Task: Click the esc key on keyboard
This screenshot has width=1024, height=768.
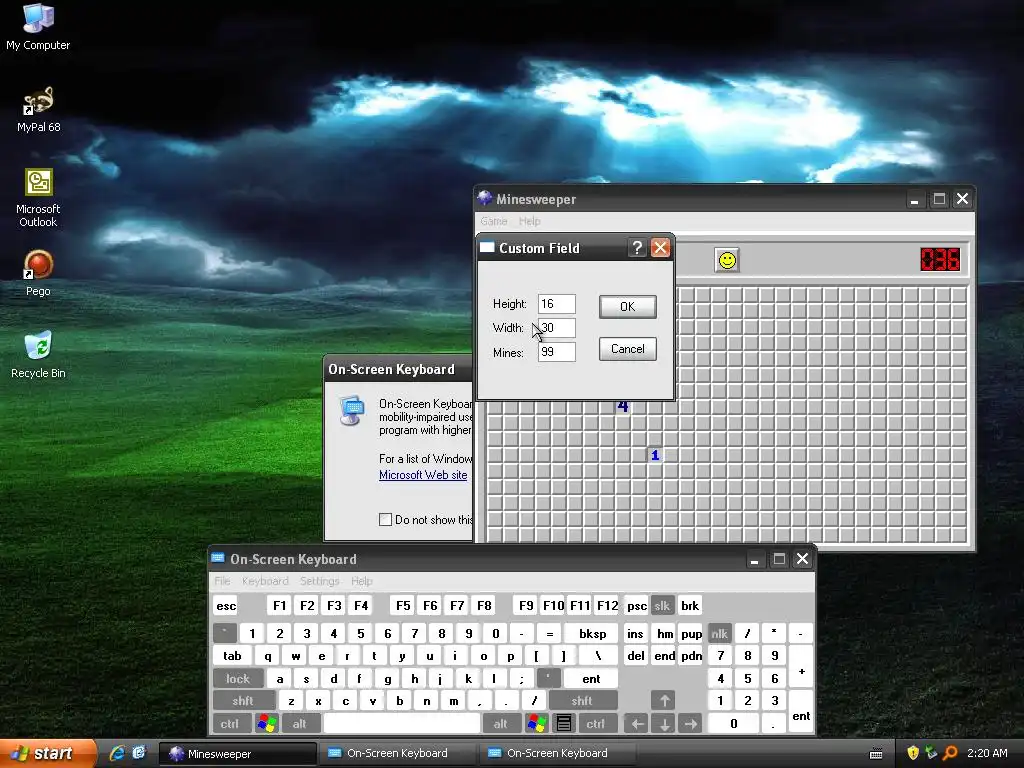Action: pyautogui.click(x=226, y=606)
